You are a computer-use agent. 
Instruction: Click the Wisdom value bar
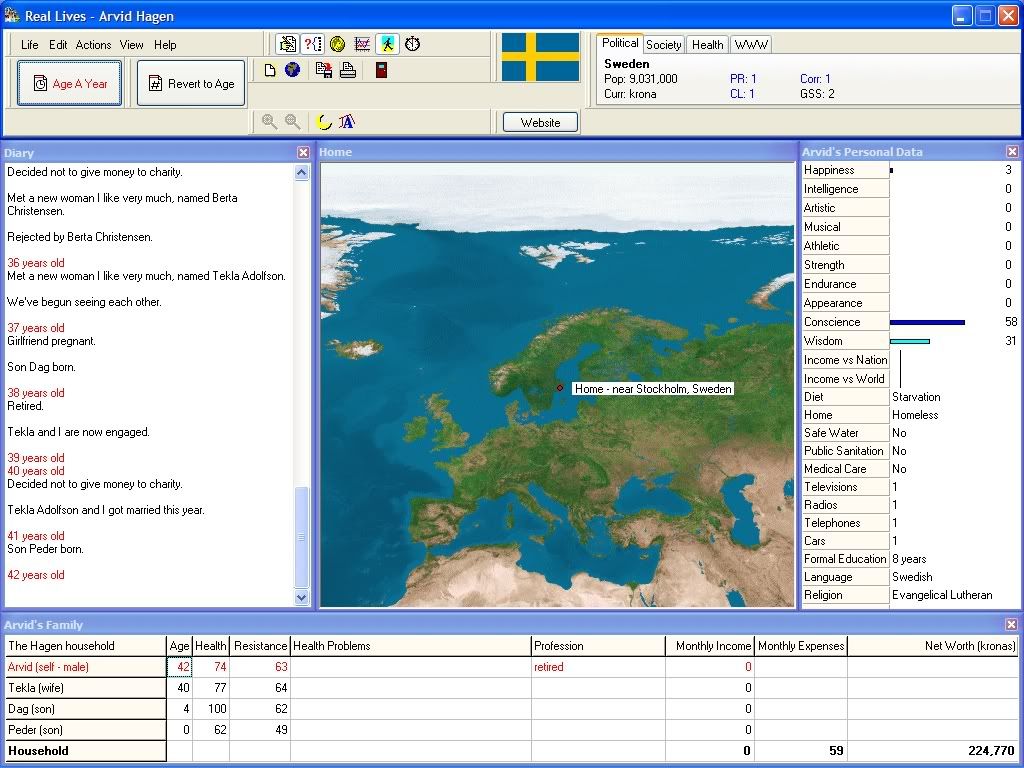tap(910, 341)
